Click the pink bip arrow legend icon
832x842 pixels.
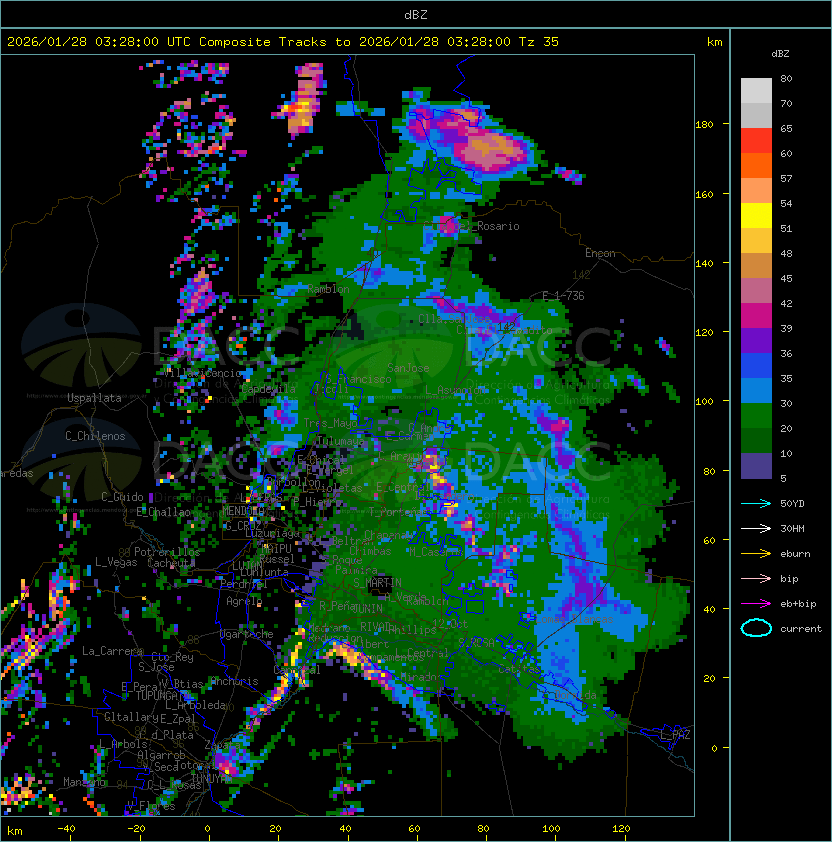(756, 578)
